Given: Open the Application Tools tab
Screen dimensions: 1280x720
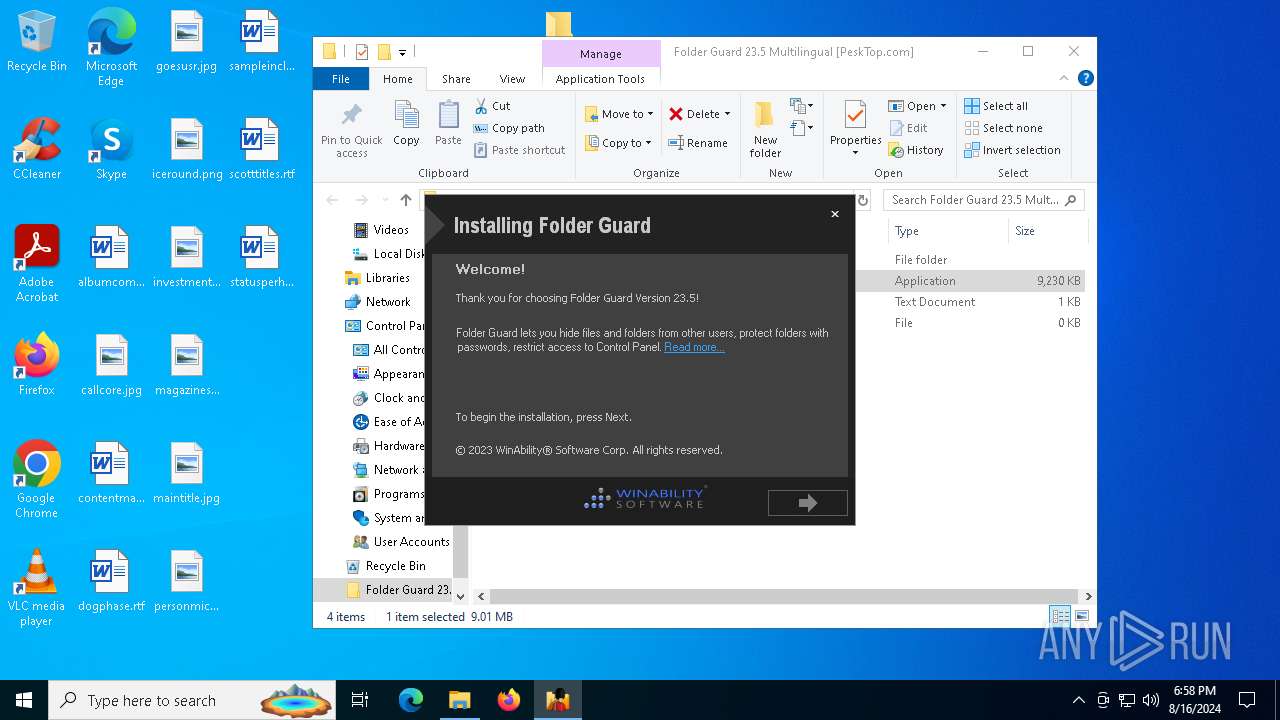Looking at the screenshot, I should tap(600, 79).
